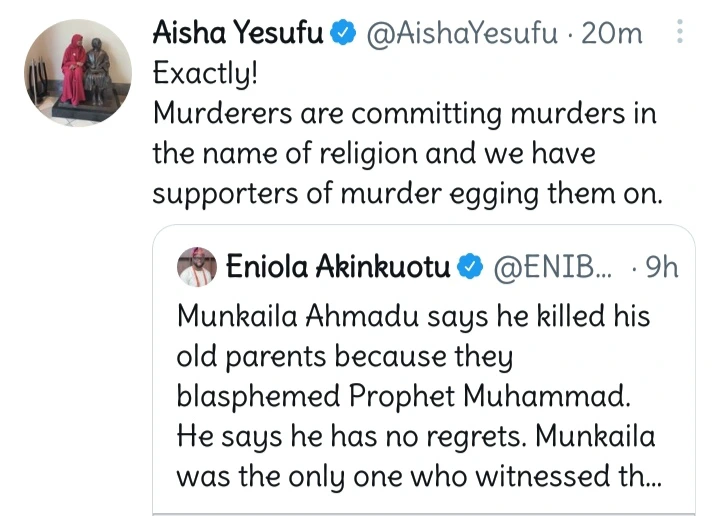Click Eniola Akinkuotu's name in quoted tweet
This screenshot has width=720, height=516.
(x=340, y=267)
